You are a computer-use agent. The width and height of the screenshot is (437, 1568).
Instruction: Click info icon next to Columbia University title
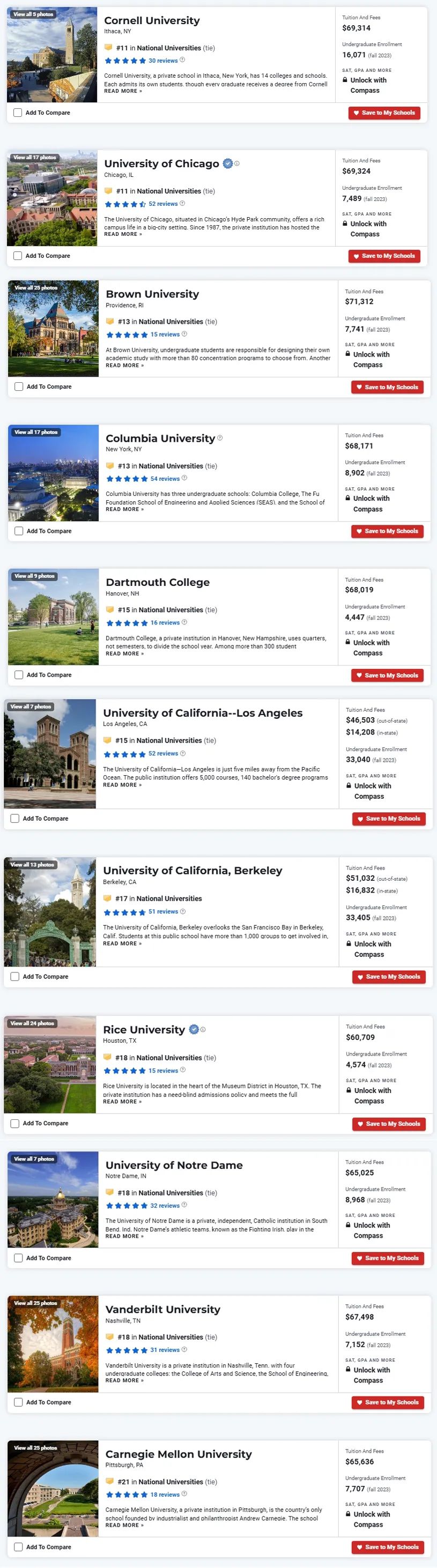point(220,437)
